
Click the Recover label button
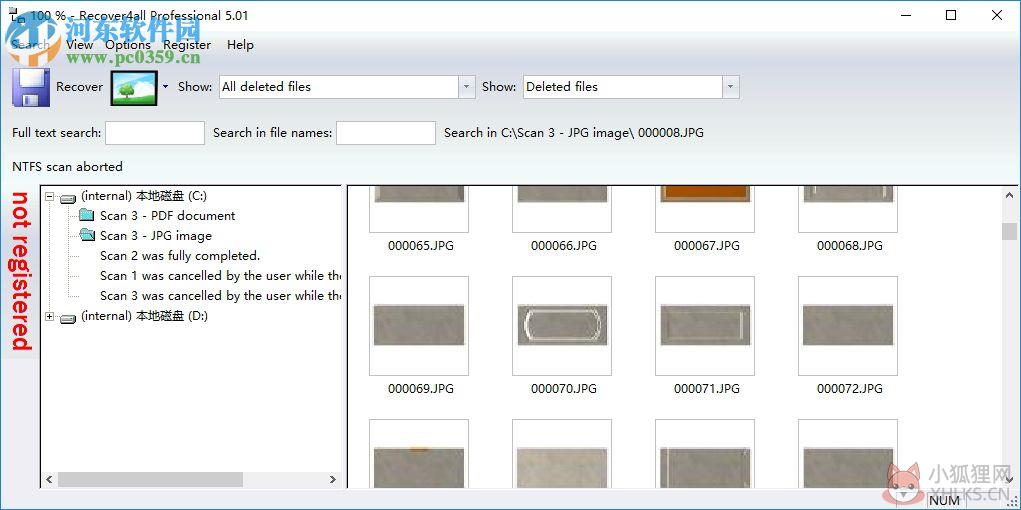tap(79, 87)
